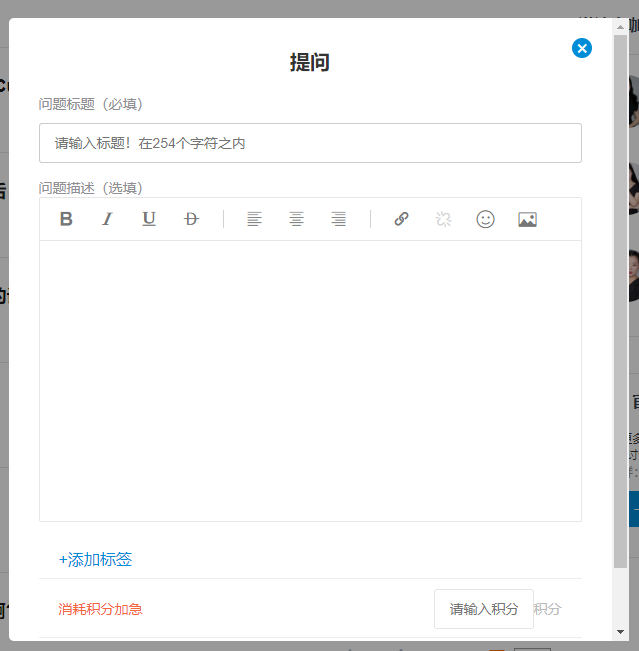The height and width of the screenshot is (651, 639).
Task: Insert a hyperlink via chain icon
Action: [x=401, y=219]
